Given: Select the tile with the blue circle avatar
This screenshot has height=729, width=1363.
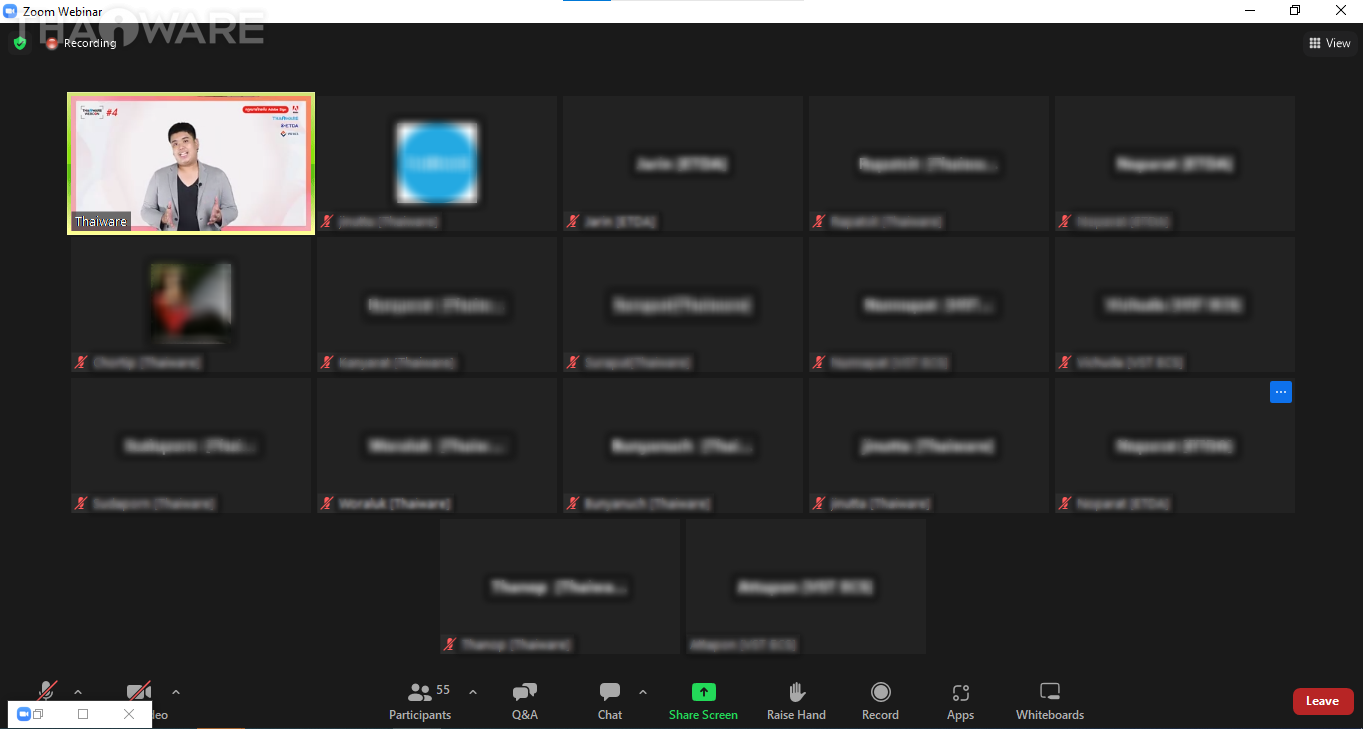Looking at the screenshot, I should 437,164.
